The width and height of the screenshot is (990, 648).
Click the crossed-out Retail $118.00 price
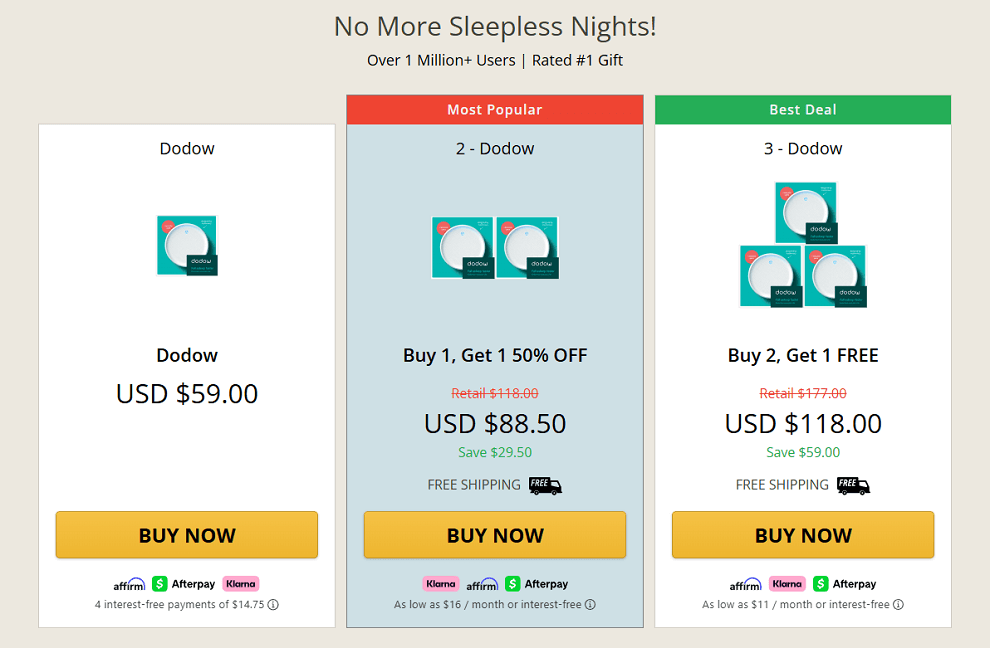tap(494, 393)
